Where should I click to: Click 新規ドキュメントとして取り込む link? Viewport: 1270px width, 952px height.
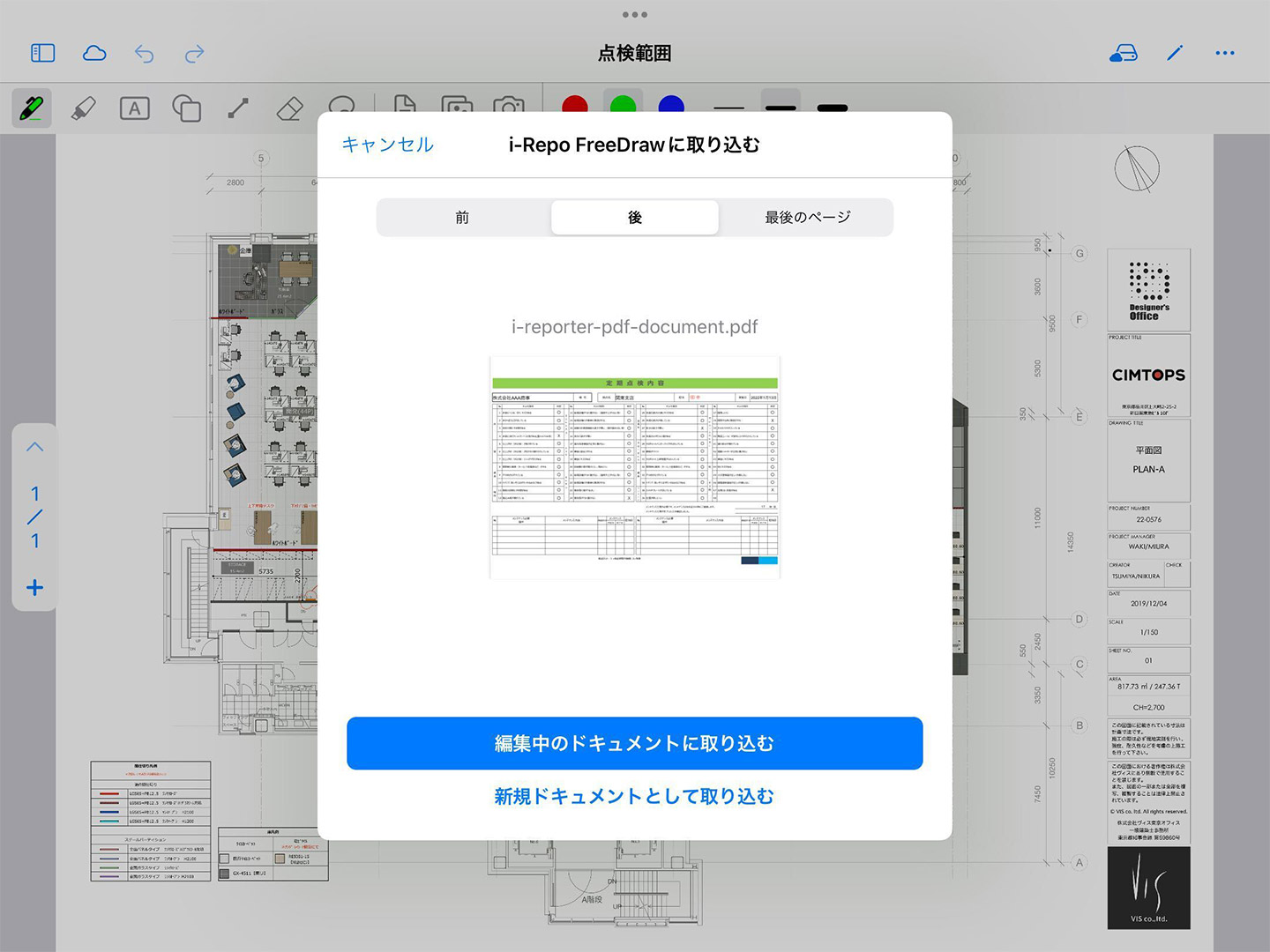click(634, 797)
